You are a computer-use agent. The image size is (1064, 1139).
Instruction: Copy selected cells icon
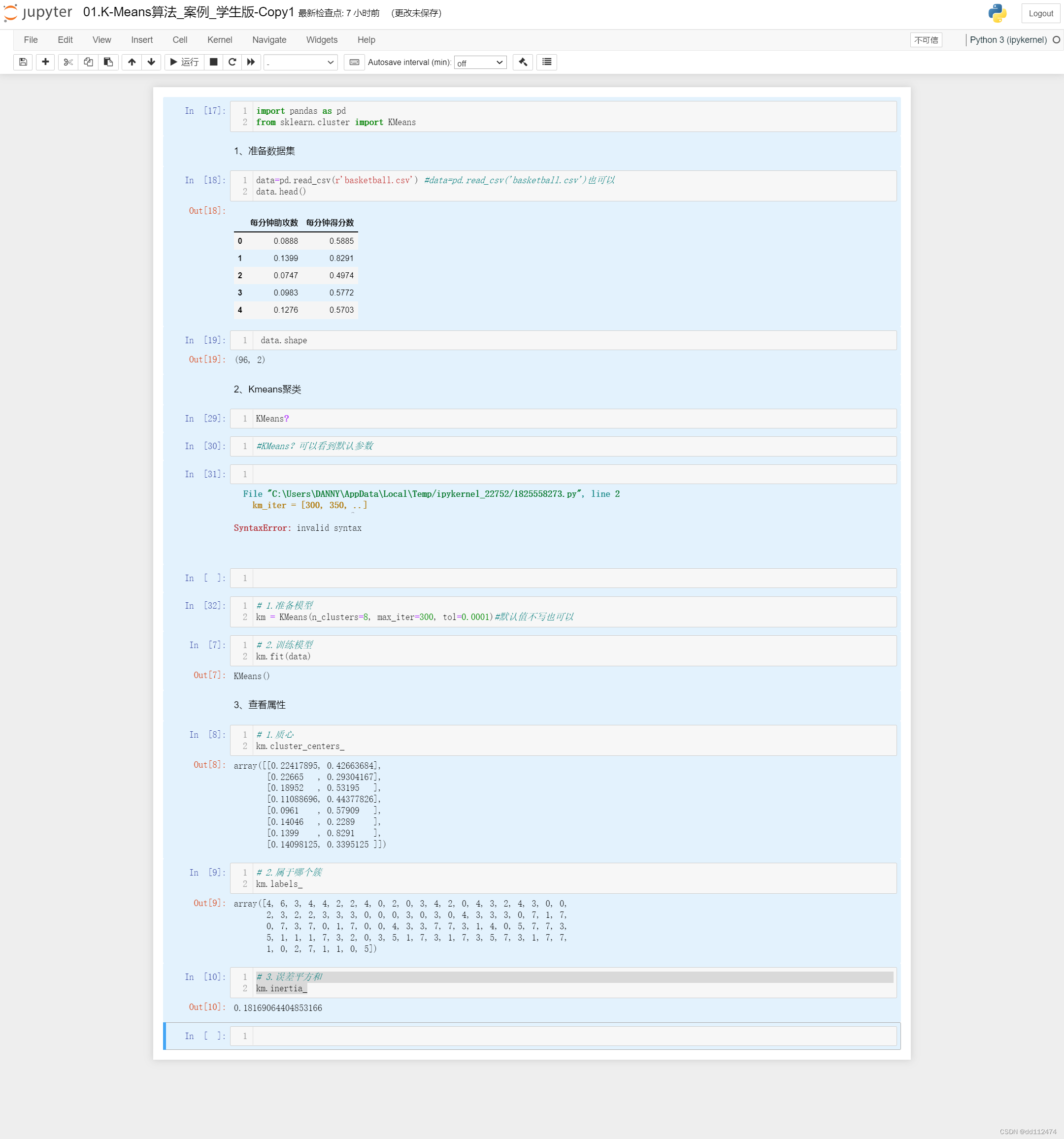coord(88,62)
